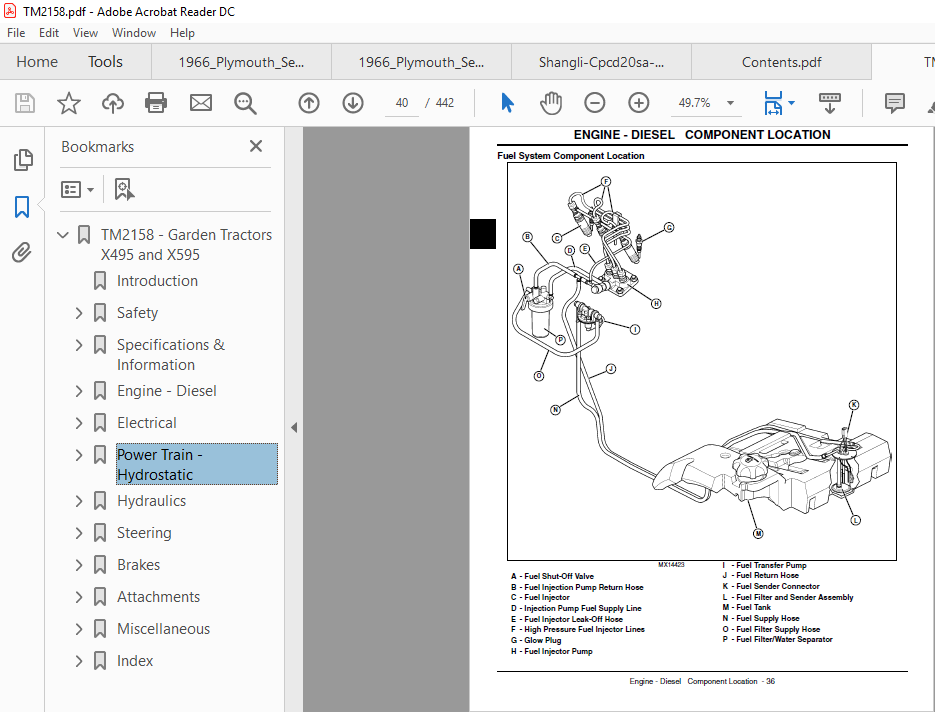Switch to the Tools tab
The image size is (935, 712).
105,62
